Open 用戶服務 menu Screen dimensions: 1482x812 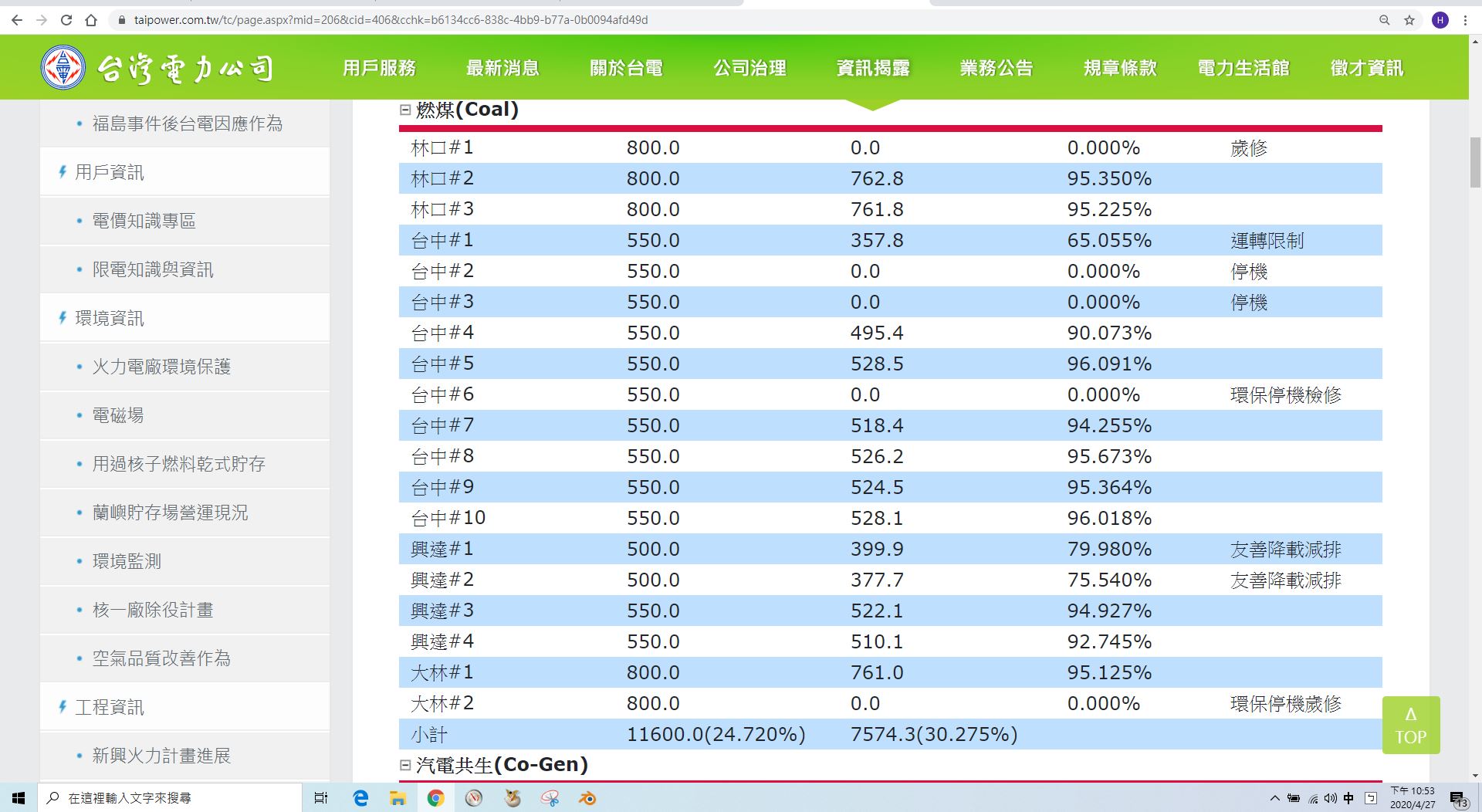coord(379,68)
